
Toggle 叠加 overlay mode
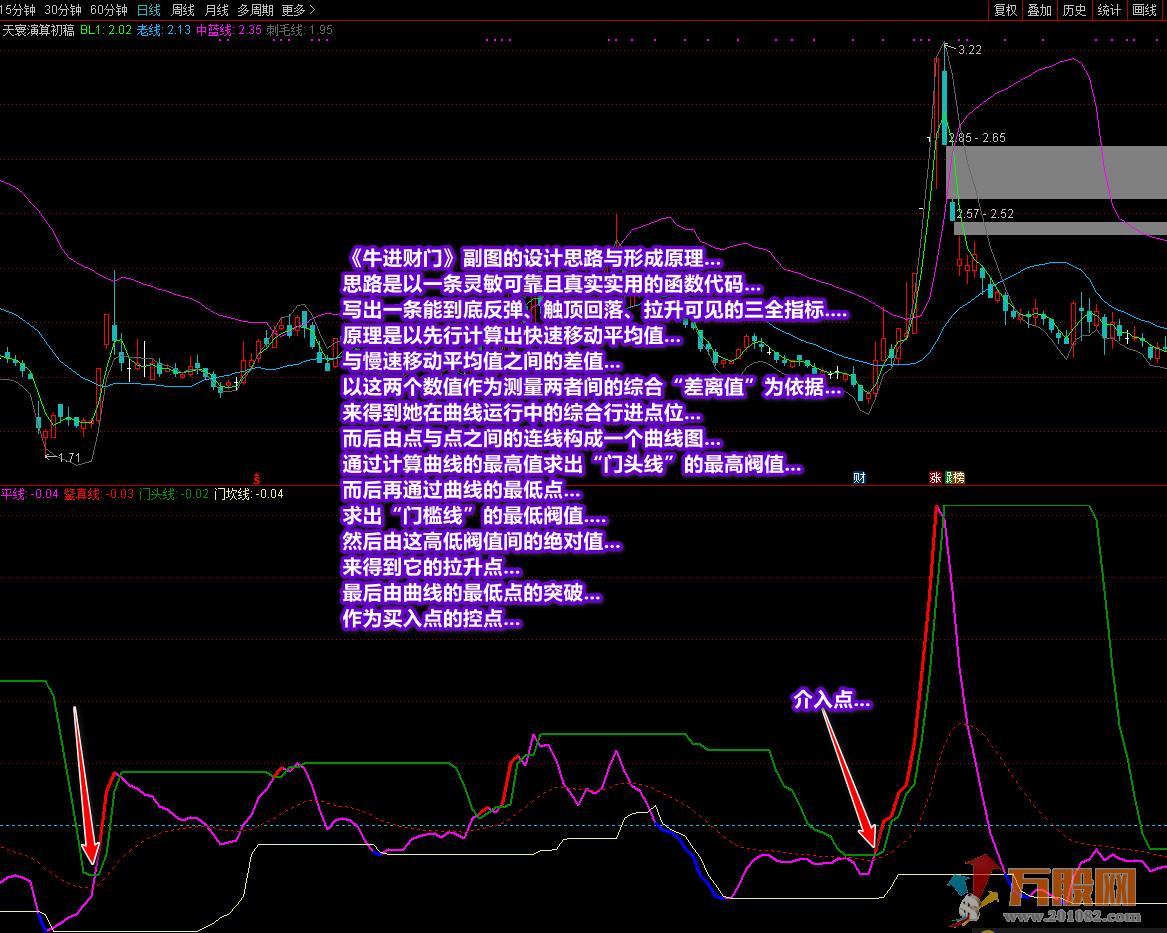1039,10
